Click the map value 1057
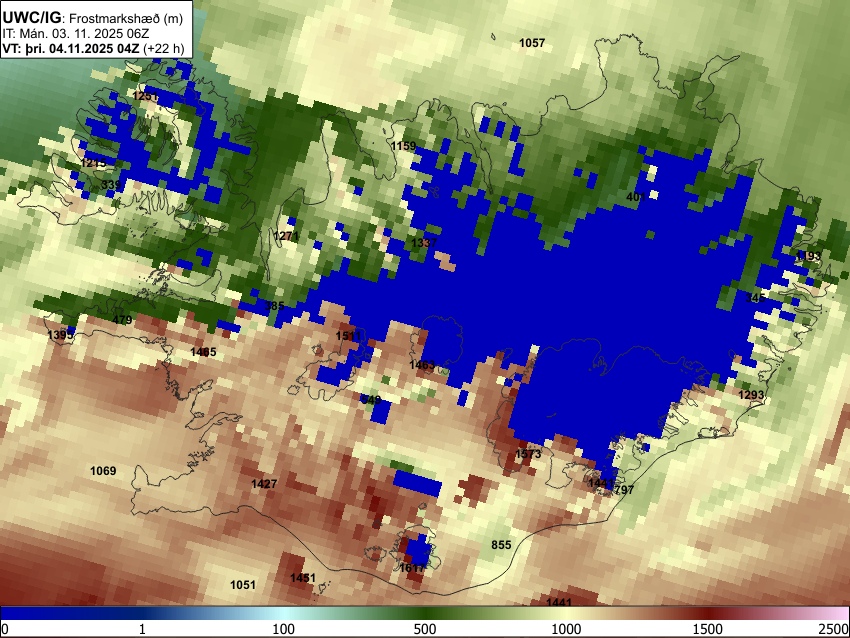This screenshot has height=638, width=850. [532, 43]
